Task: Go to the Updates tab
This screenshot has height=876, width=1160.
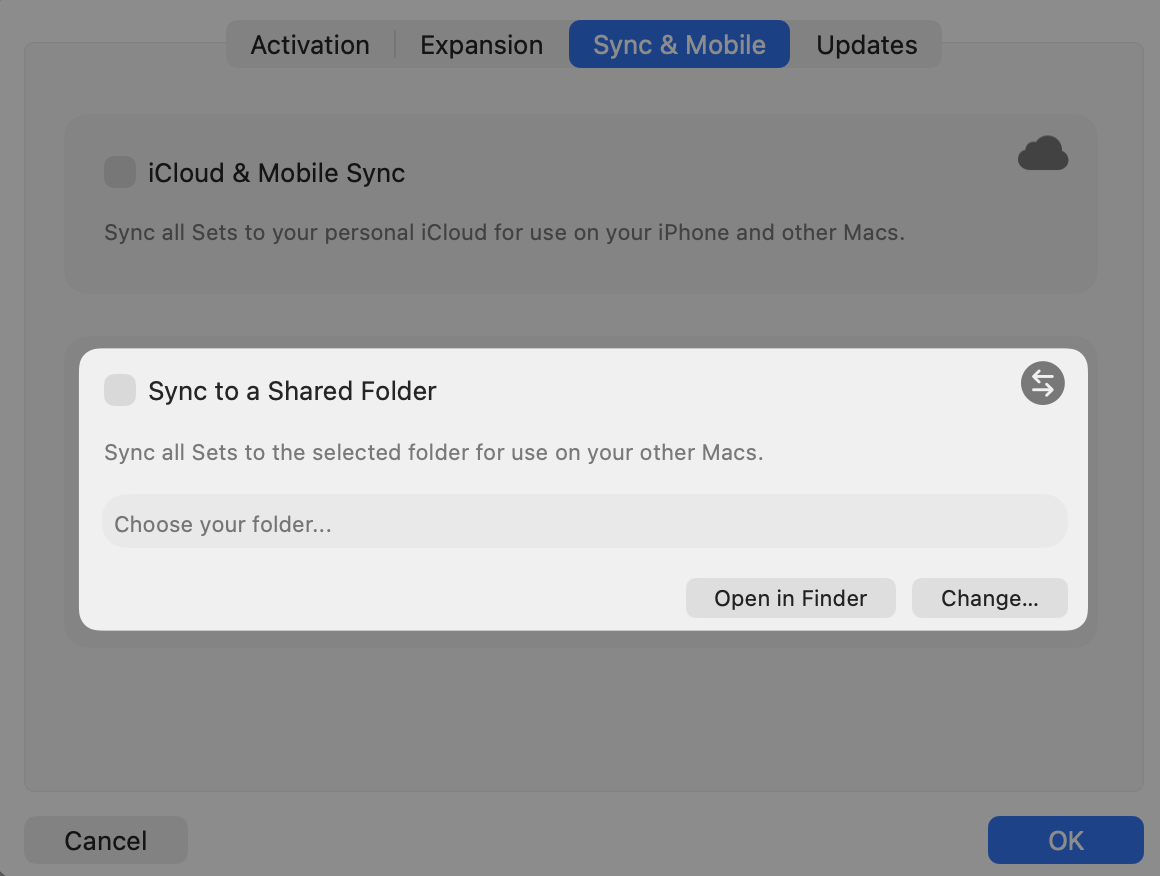Action: pyautogui.click(x=866, y=45)
